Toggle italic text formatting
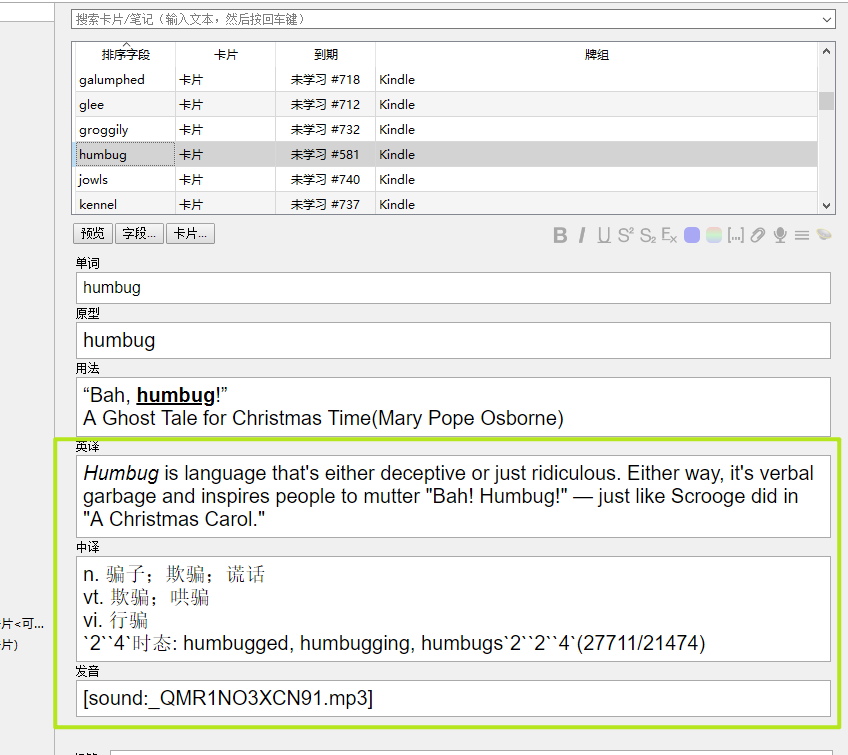 coord(582,235)
